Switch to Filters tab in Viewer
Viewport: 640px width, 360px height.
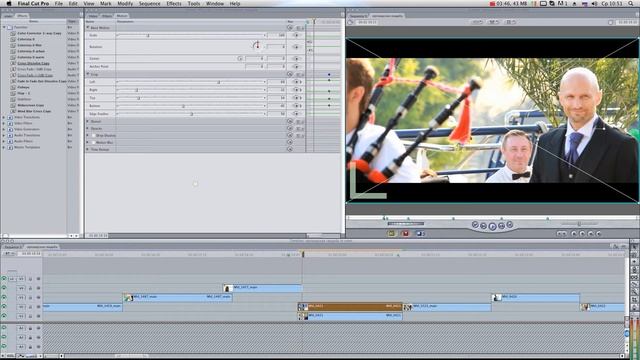point(107,16)
